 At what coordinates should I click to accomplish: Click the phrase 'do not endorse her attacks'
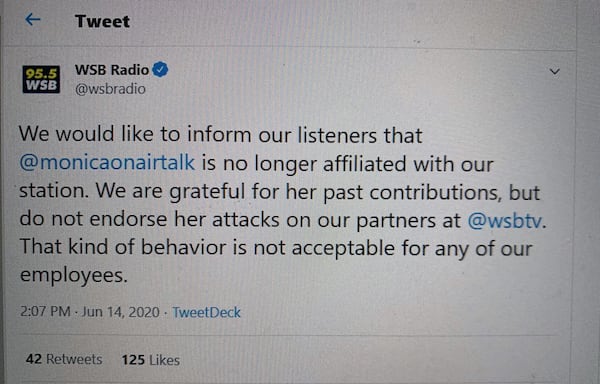pyautogui.click(x=149, y=219)
